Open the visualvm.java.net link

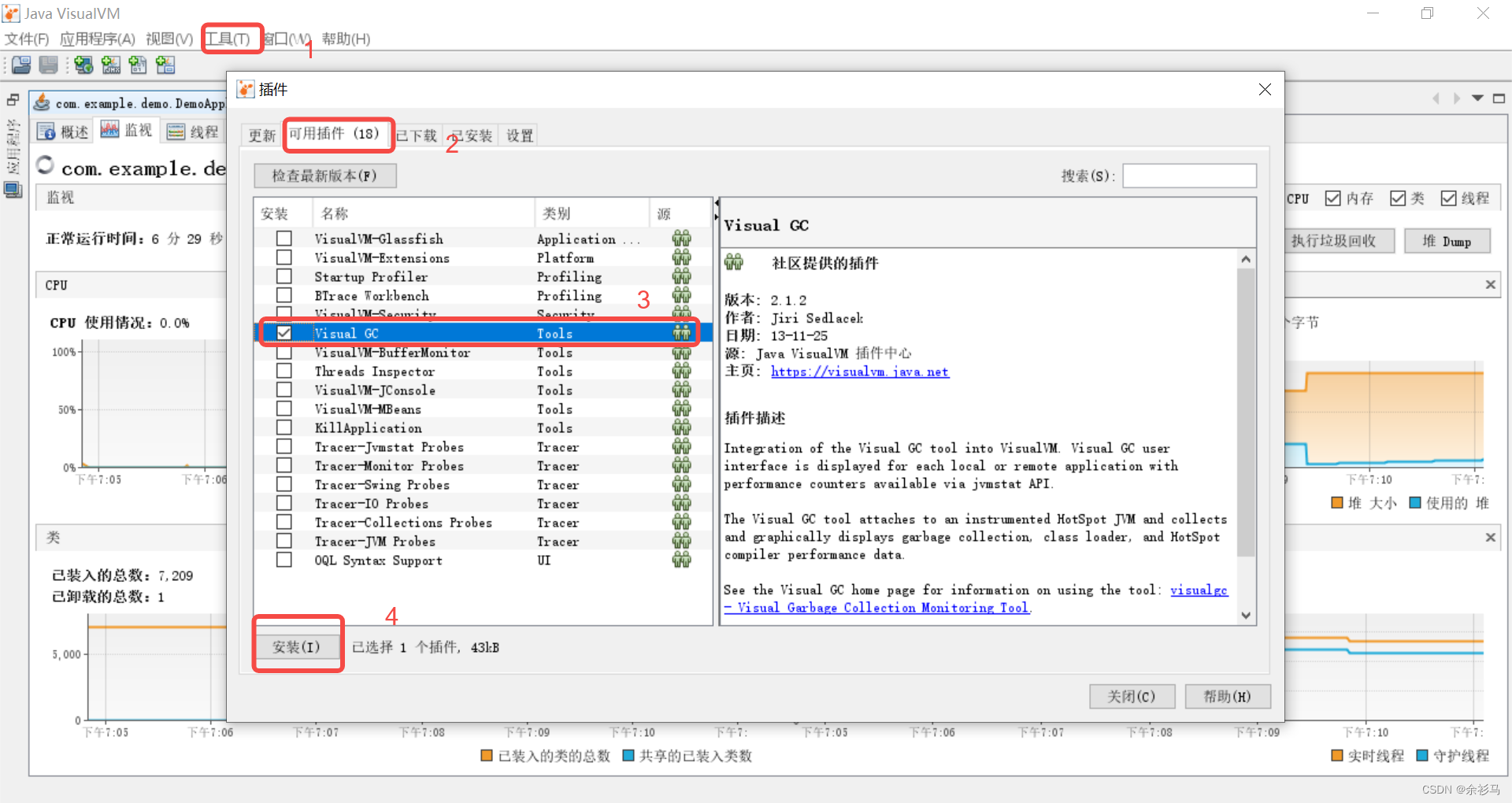860,372
